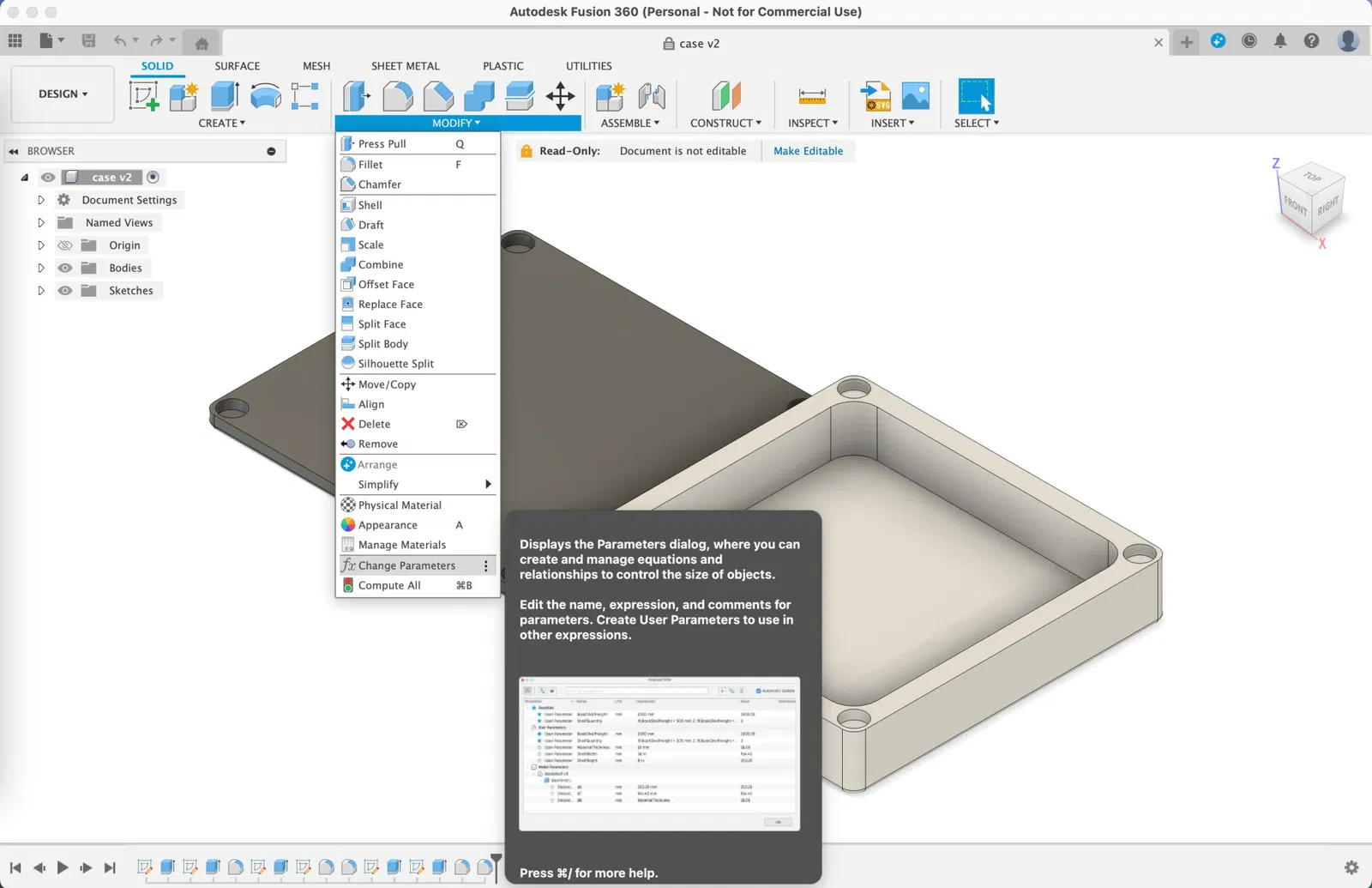
Task: Expand the Bodies folder node
Action: point(40,268)
